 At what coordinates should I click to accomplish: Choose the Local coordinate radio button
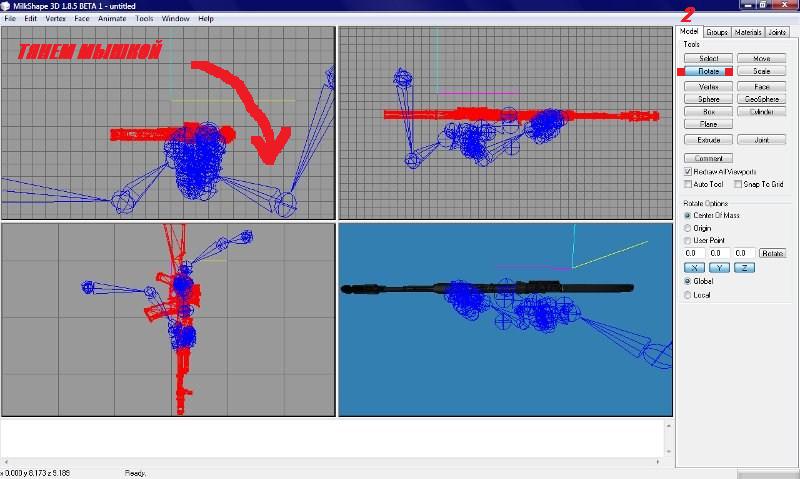coord(687,295)
